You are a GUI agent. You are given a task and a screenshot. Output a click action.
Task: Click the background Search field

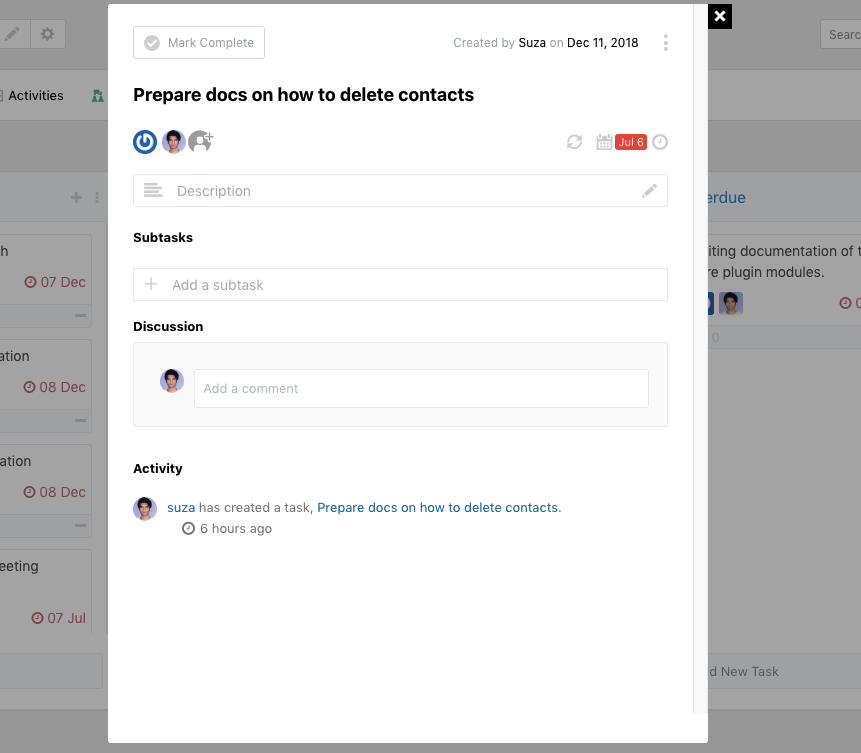(841, 35)
